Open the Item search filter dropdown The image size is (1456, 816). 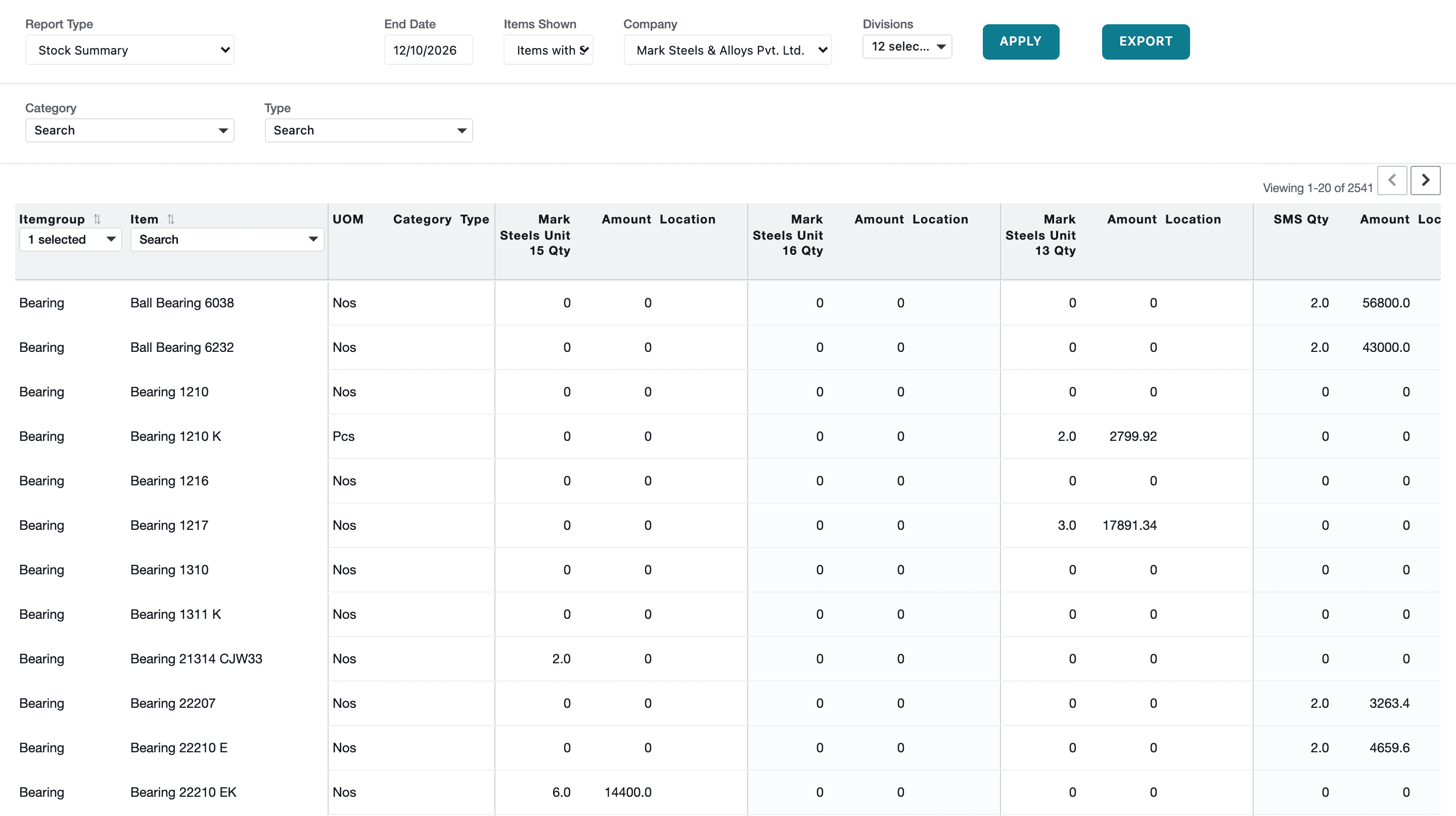point(227,240)
